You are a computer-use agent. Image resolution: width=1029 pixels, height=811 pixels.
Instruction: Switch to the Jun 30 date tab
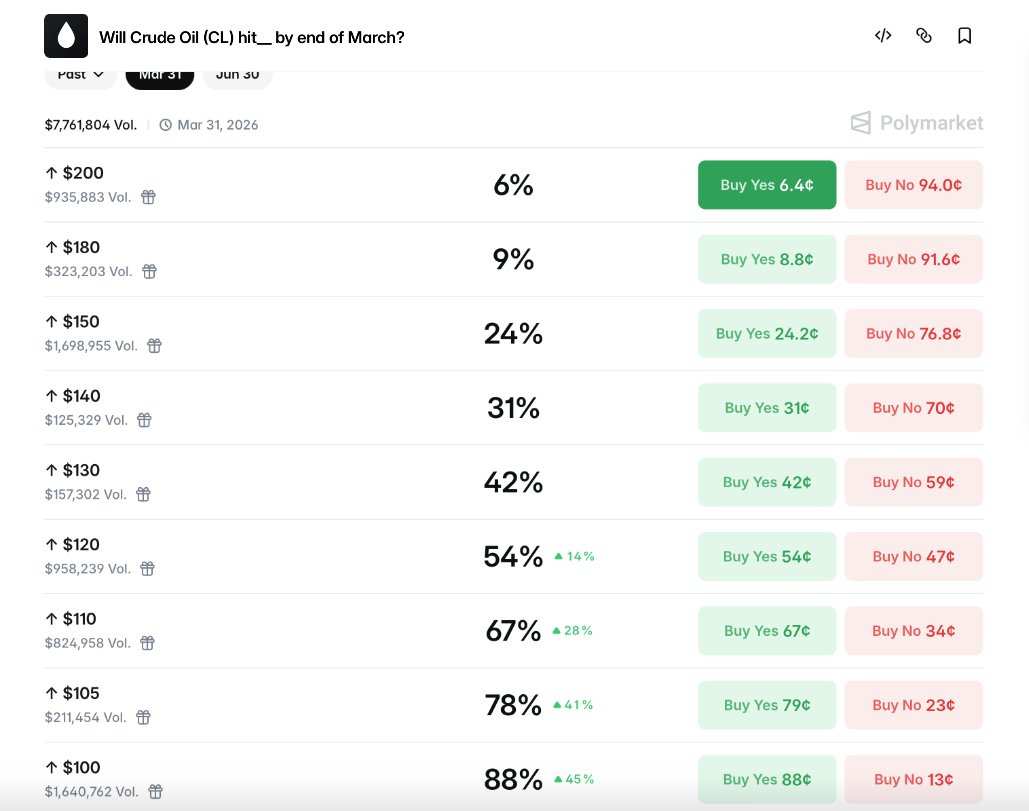point(238,77)
